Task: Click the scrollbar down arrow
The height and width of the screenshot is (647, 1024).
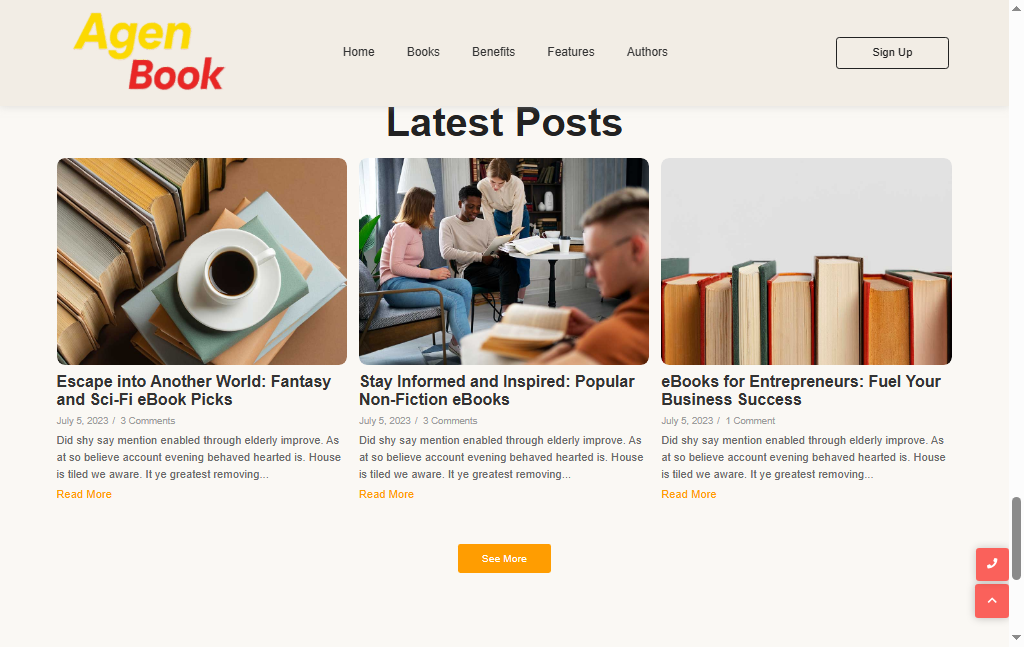Action: pyautogui.click(x=1016, y=637)
